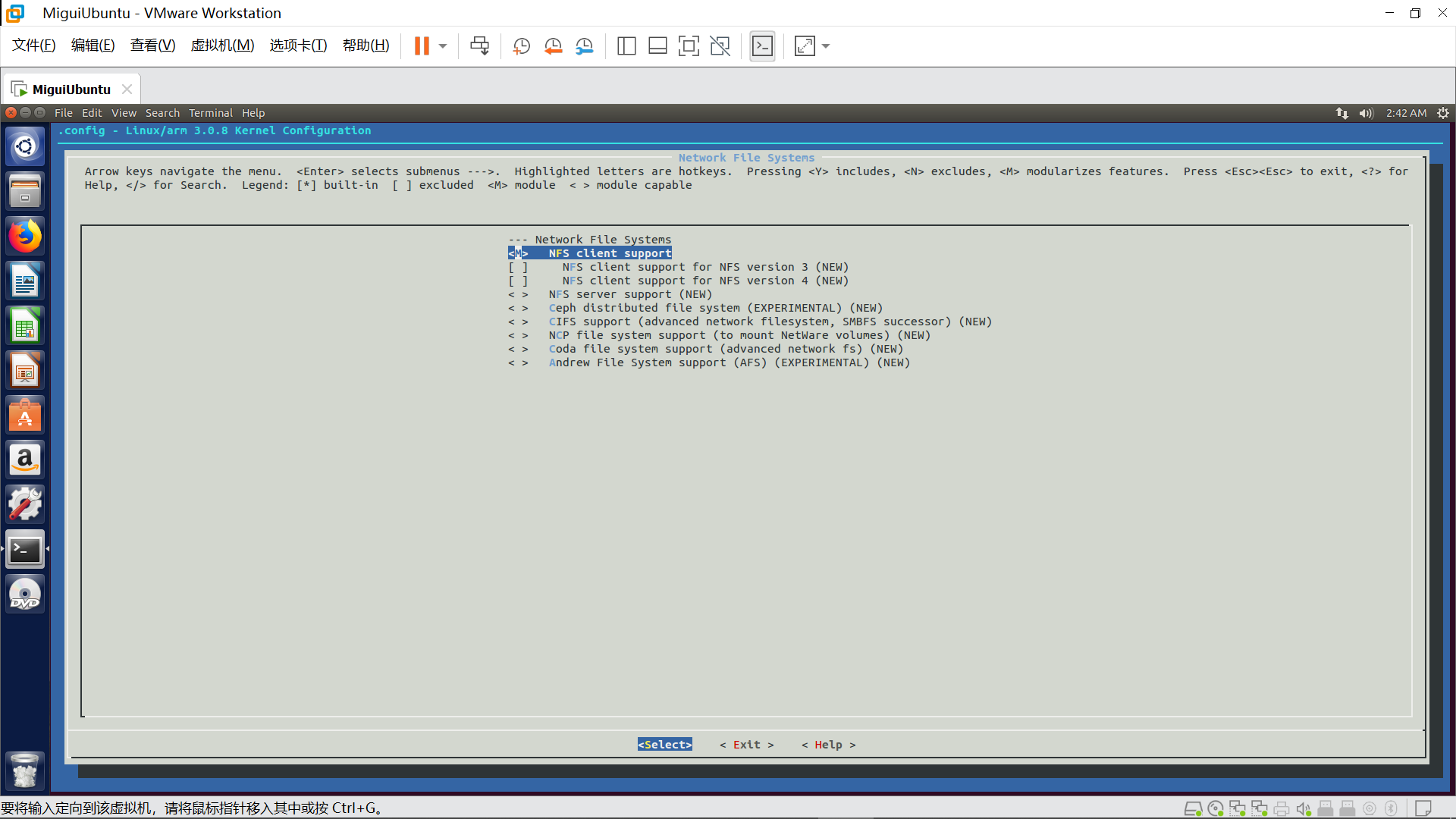This screenshot has height=819, width=1456.
Task: Toggle the NFS server support option
Action: (x=518, y=294)
